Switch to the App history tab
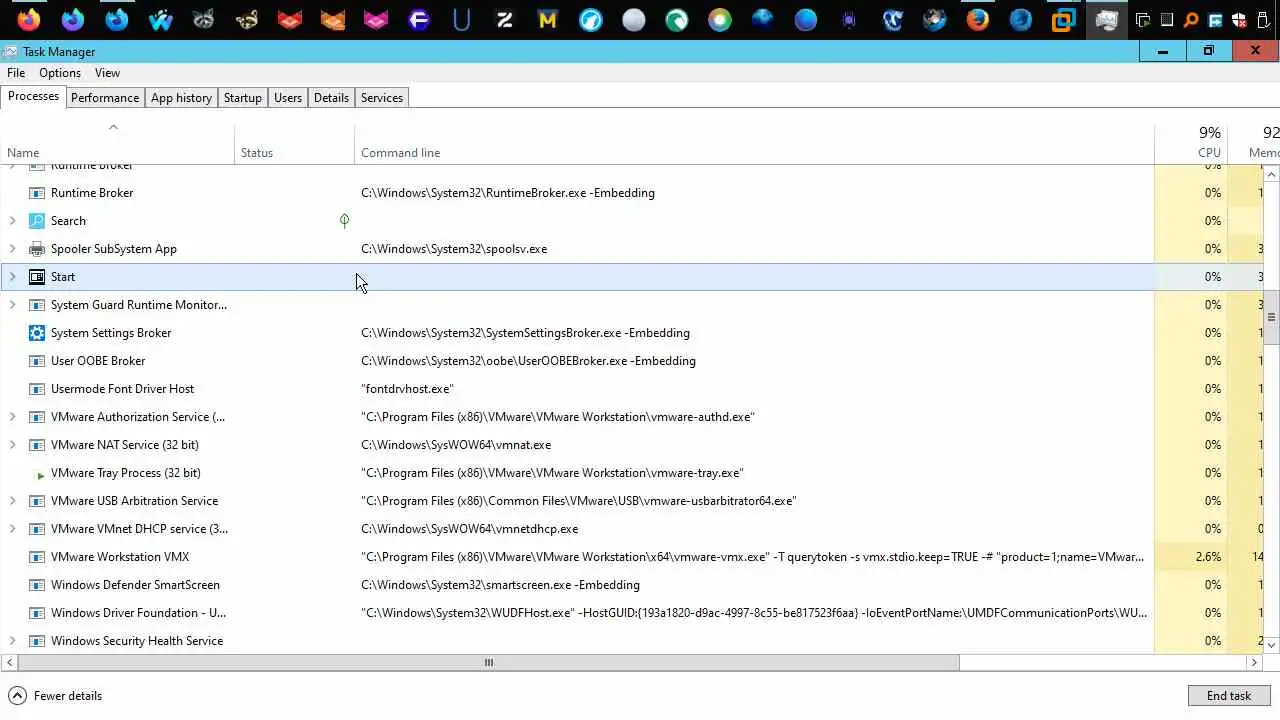Viewport: 1280px width, 720px height. [181, 98]
